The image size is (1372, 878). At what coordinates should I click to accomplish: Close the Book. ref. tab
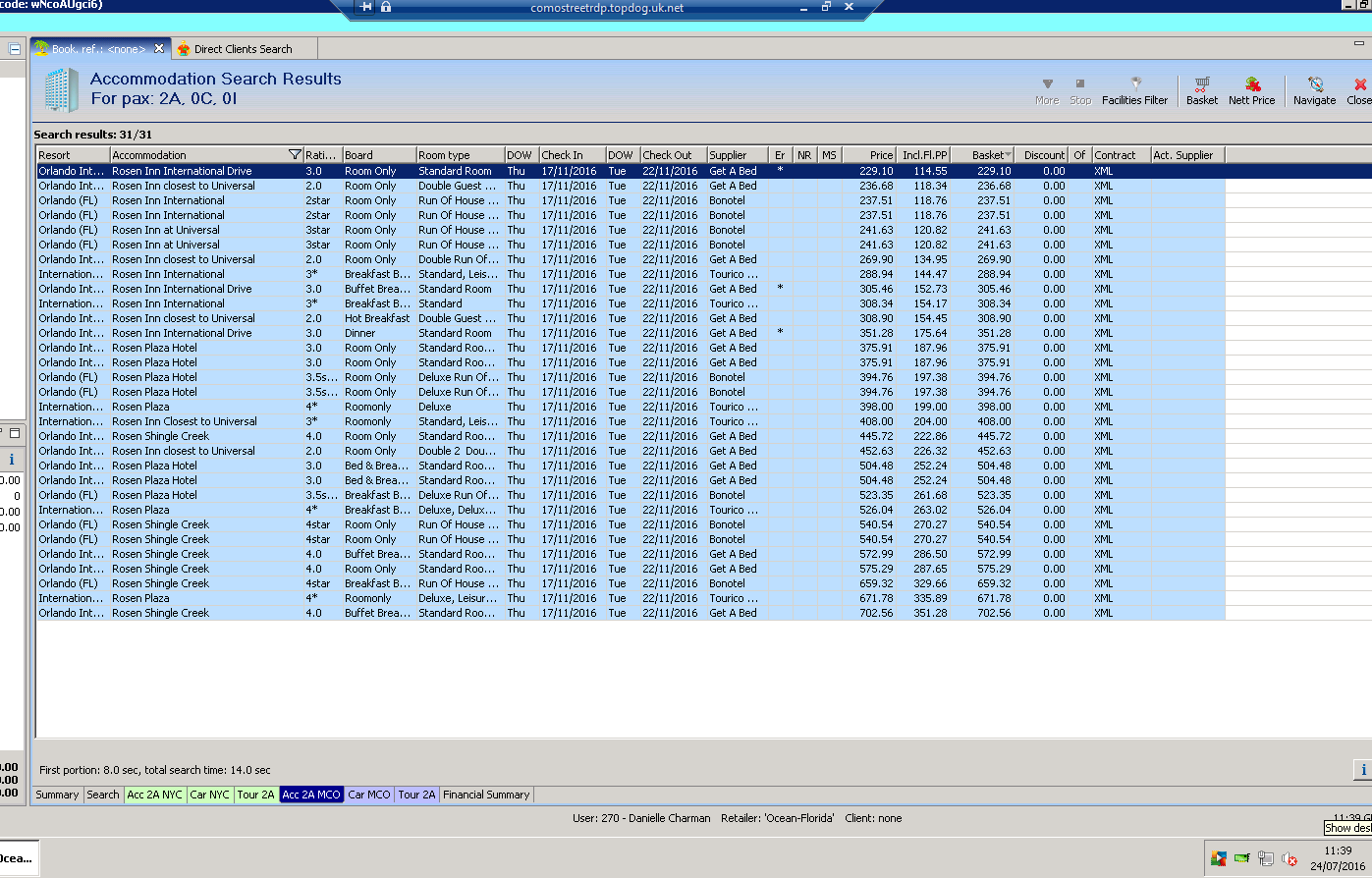pos(159,48)
